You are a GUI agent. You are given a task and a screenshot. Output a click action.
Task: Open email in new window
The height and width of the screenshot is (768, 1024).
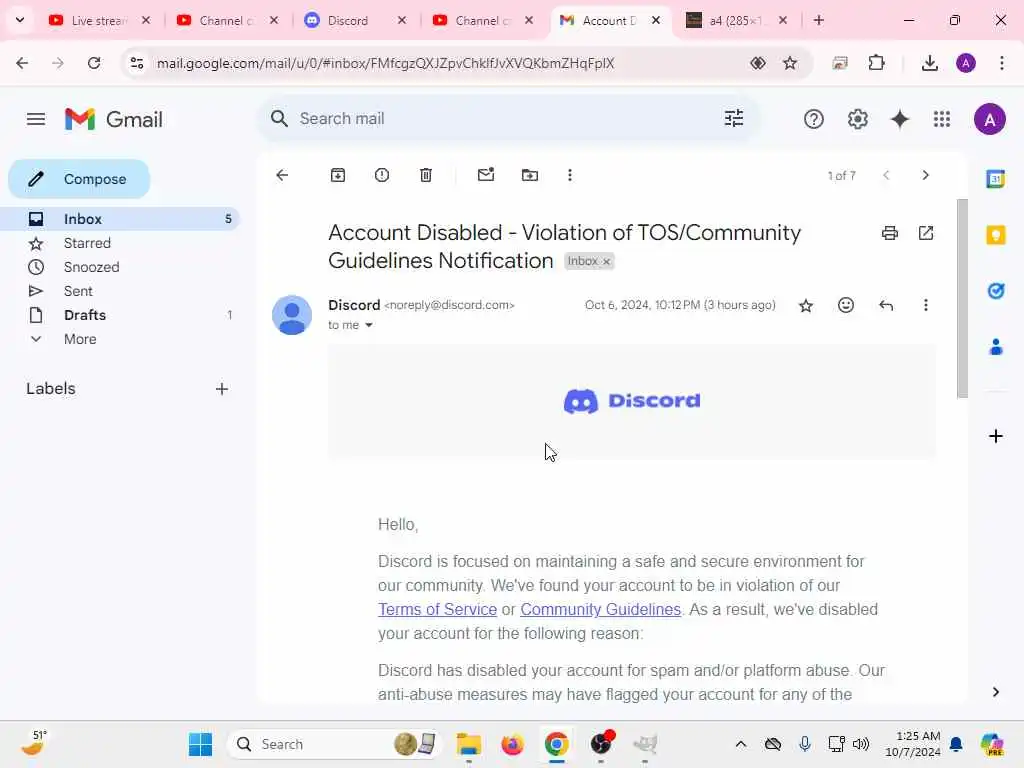point(926,233)
